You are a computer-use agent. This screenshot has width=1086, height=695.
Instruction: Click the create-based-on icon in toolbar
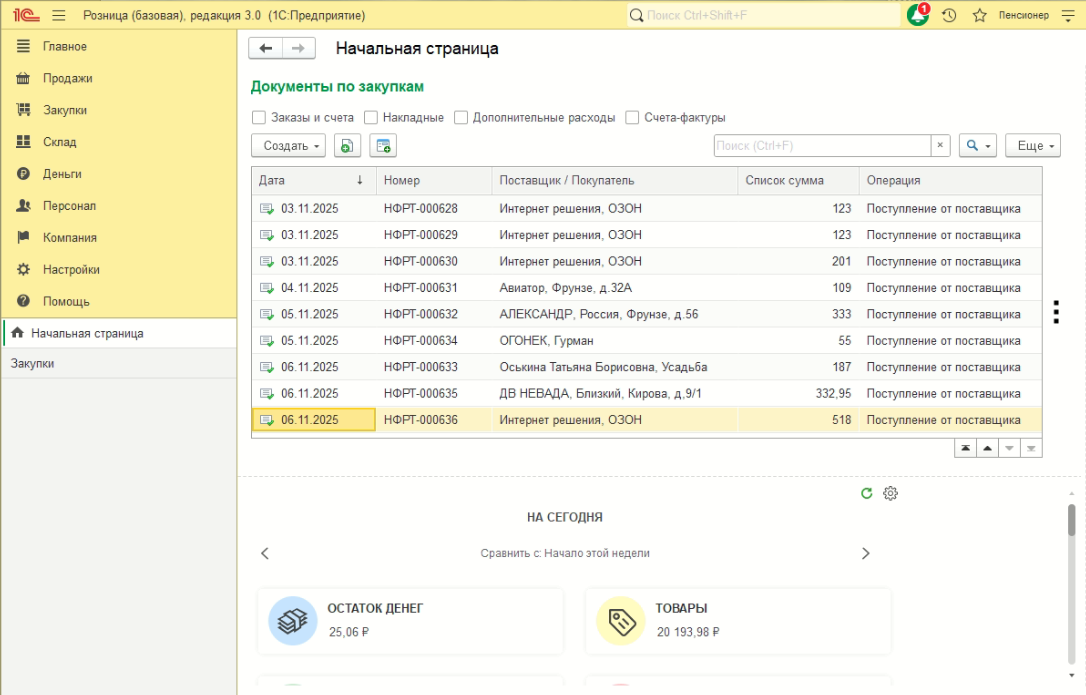pos(383,146)
